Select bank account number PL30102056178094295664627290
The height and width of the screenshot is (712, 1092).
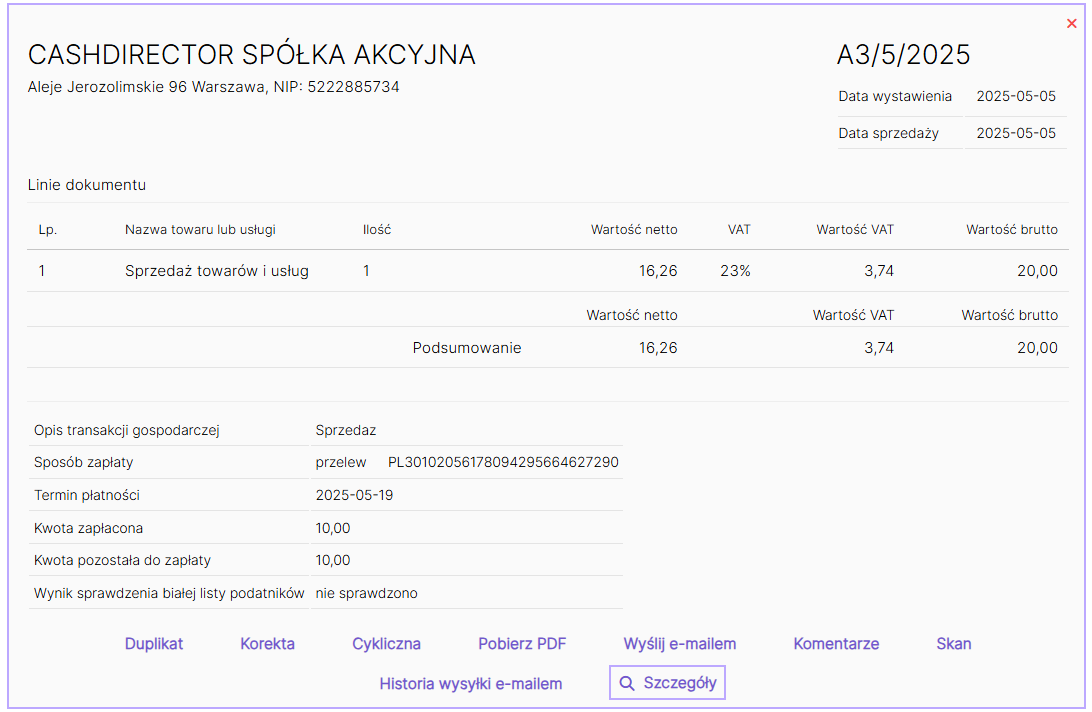point(504,463)
